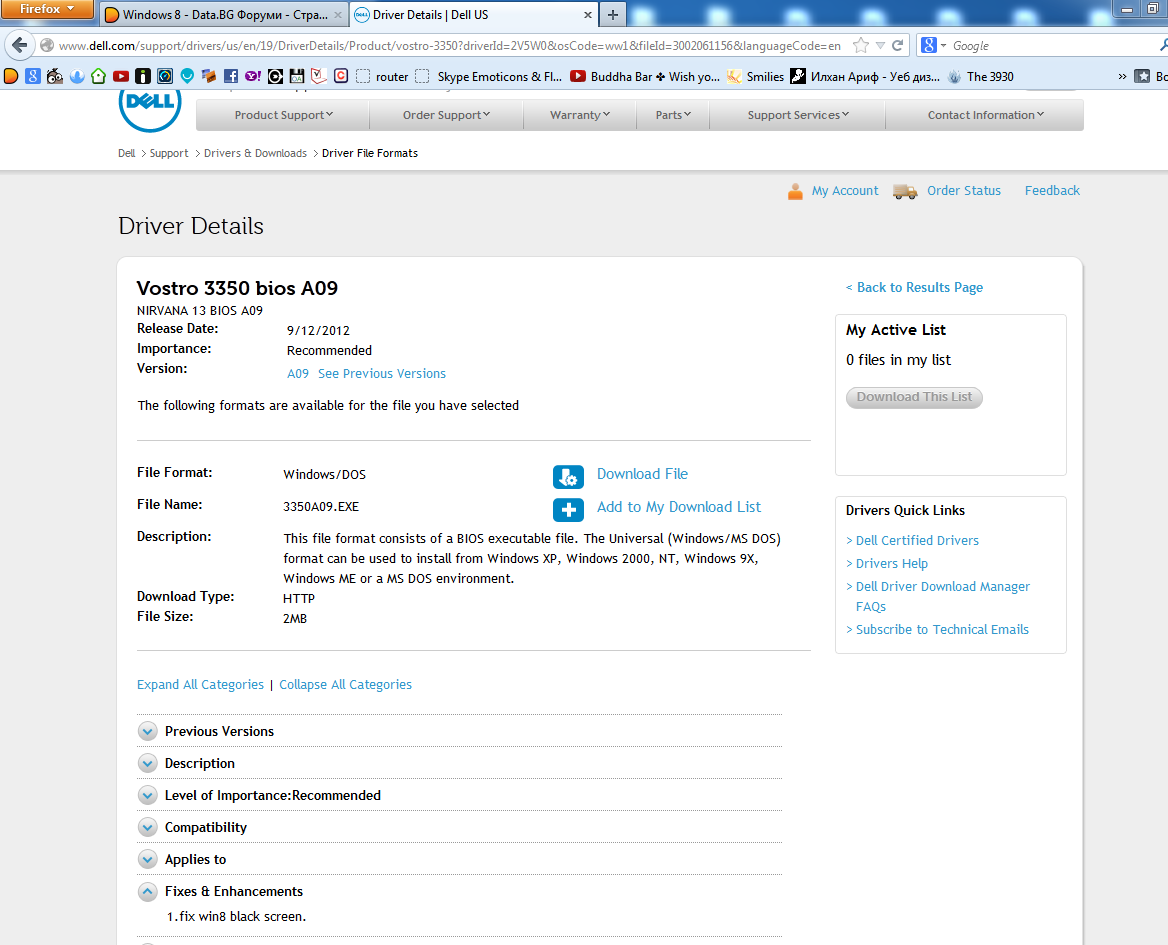Open Parts dropdown menu

pyautogui.click(x=673, y=115)
